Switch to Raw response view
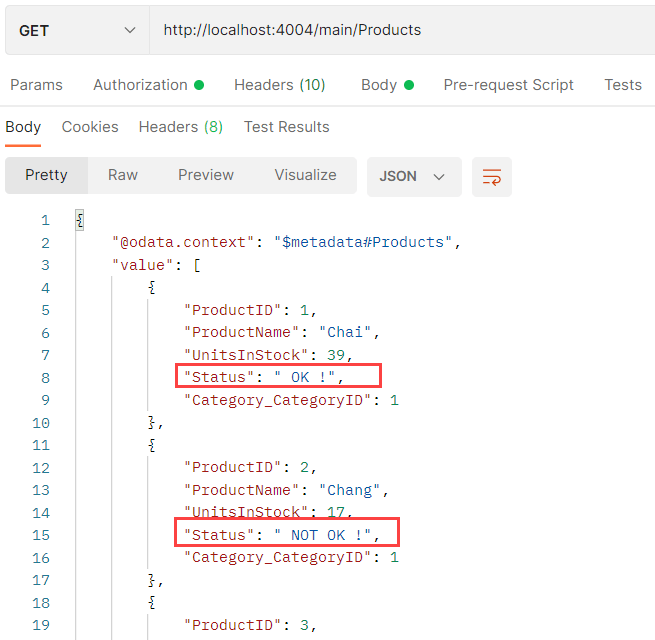The image size is (655, 640). click(123, 175)
